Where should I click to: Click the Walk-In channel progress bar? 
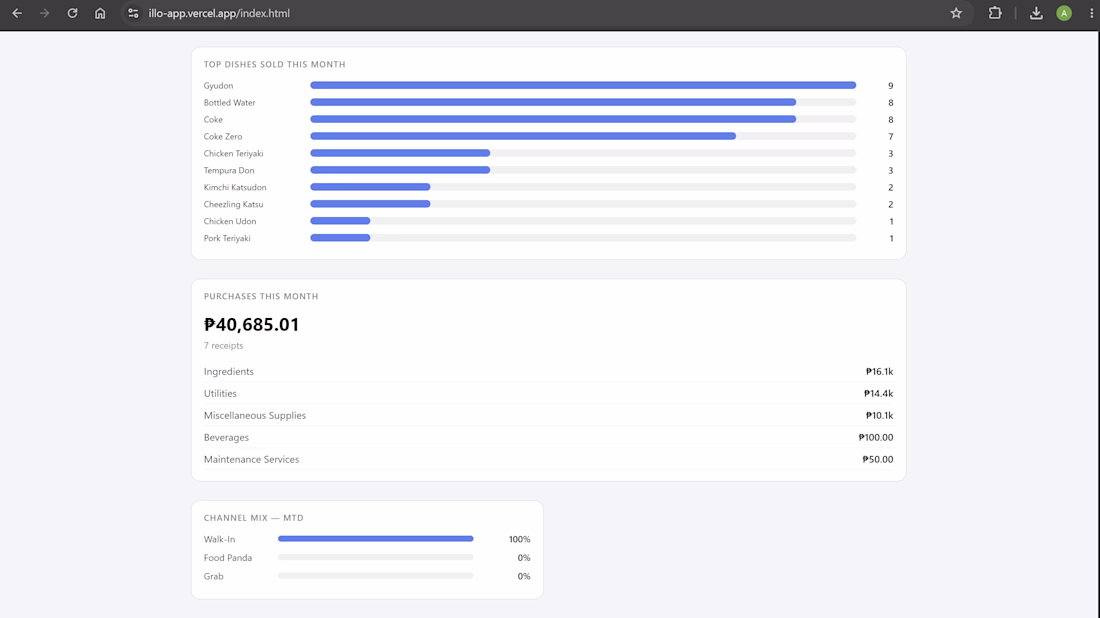375,539
